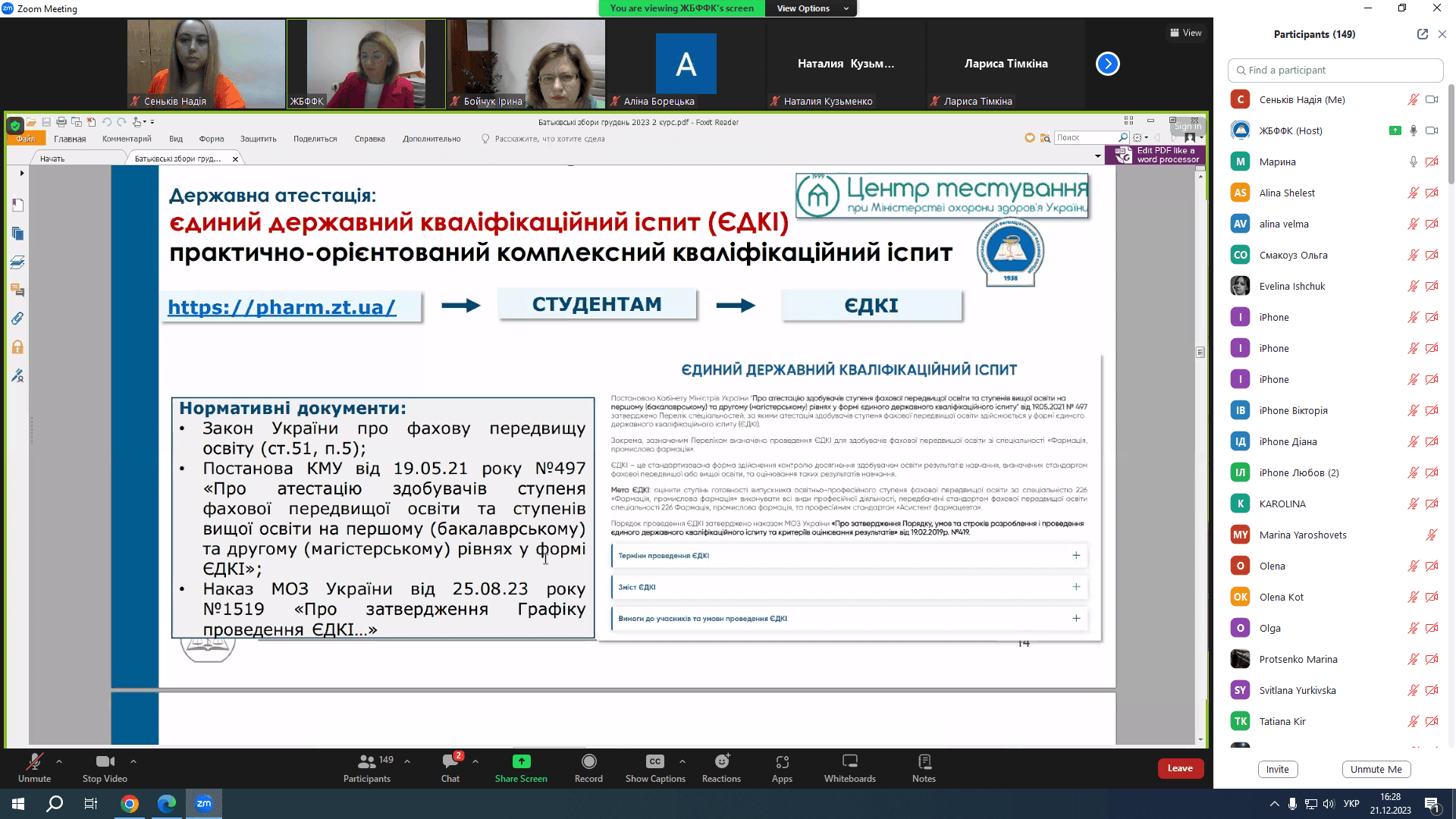Unmute your microphone in Zoom toolbar
This screenshot has width=1456, height=819.
[34, 767]
